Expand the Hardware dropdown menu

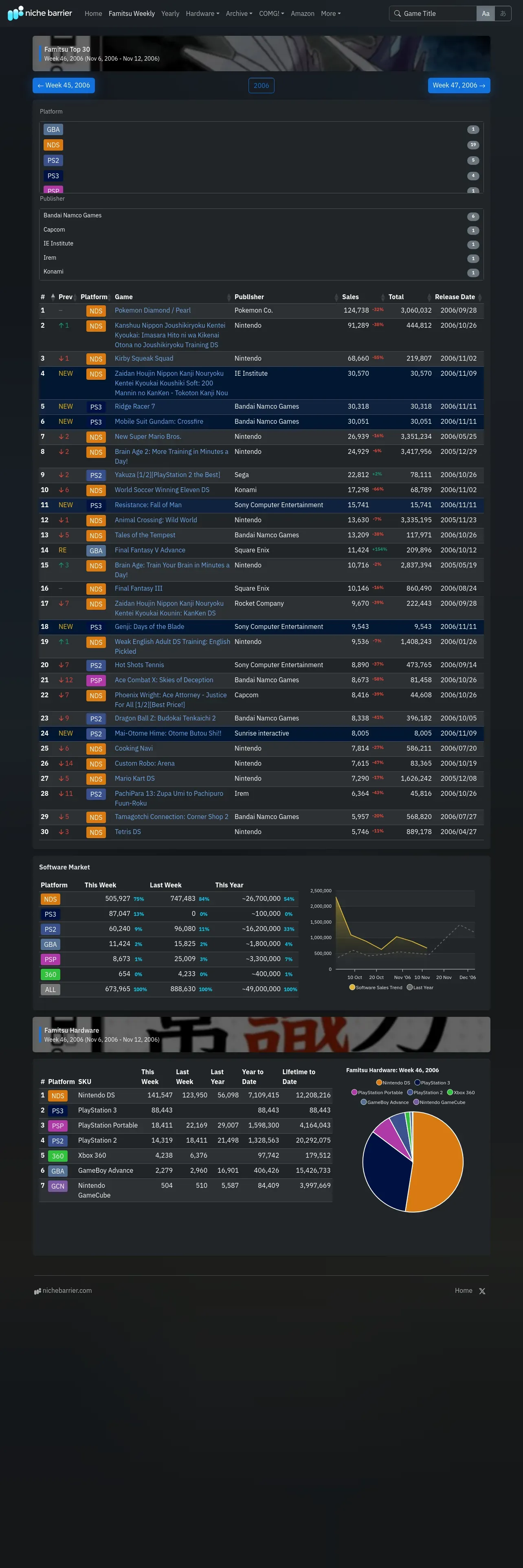[202, 13]
